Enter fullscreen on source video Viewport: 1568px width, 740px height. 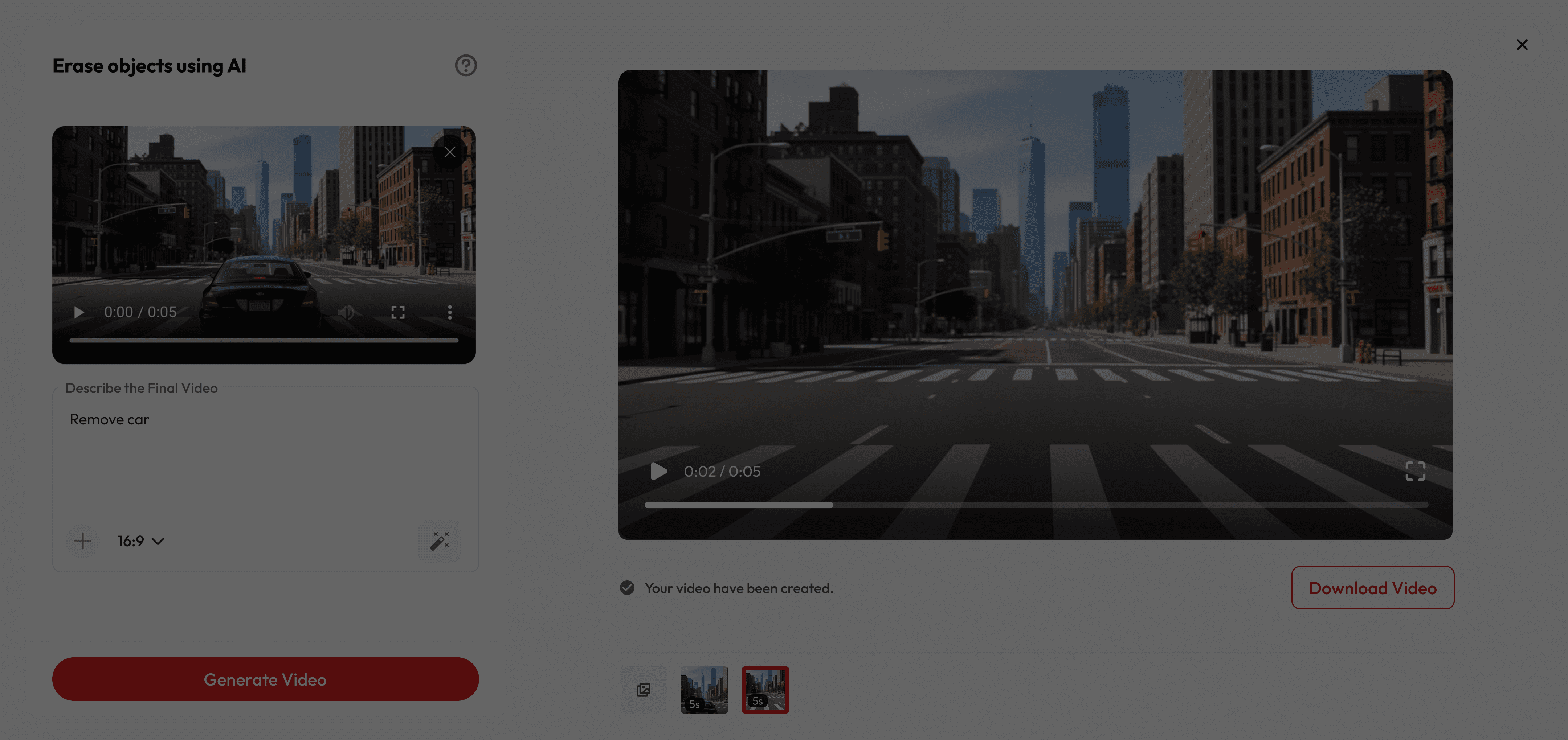coord(397,312)
